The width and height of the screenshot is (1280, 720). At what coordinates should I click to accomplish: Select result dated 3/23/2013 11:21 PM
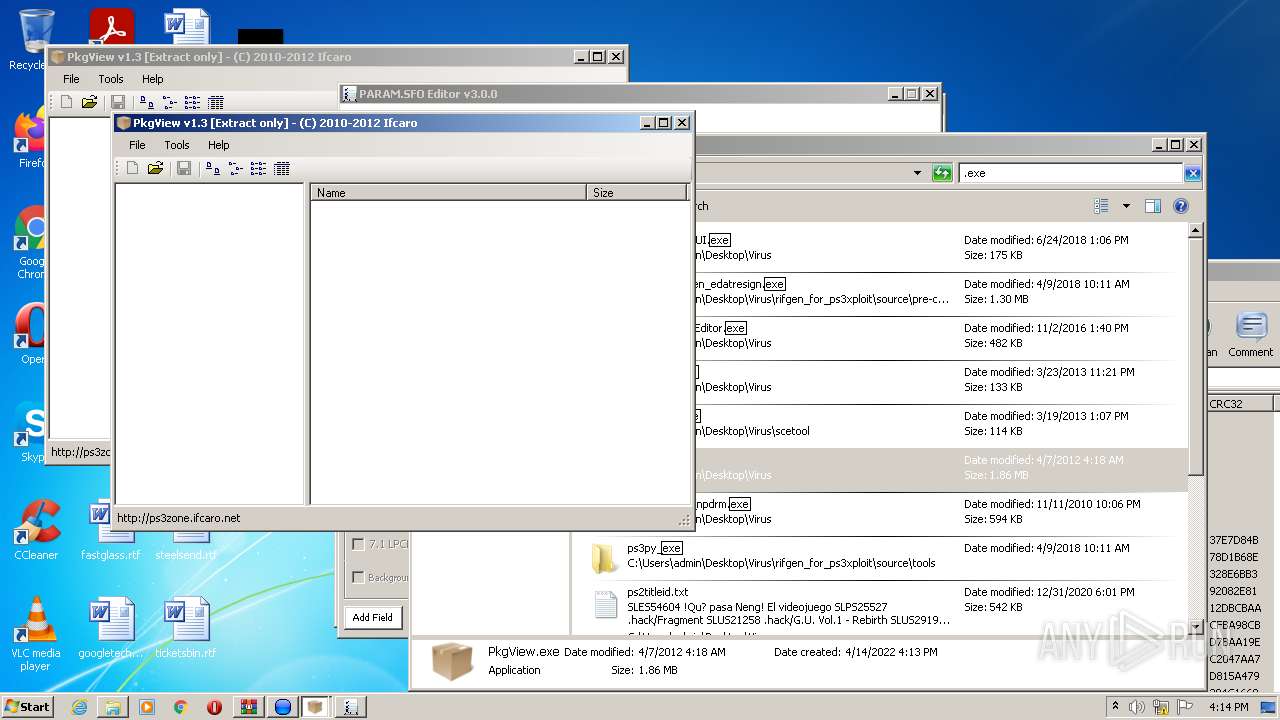click(880, 382)
